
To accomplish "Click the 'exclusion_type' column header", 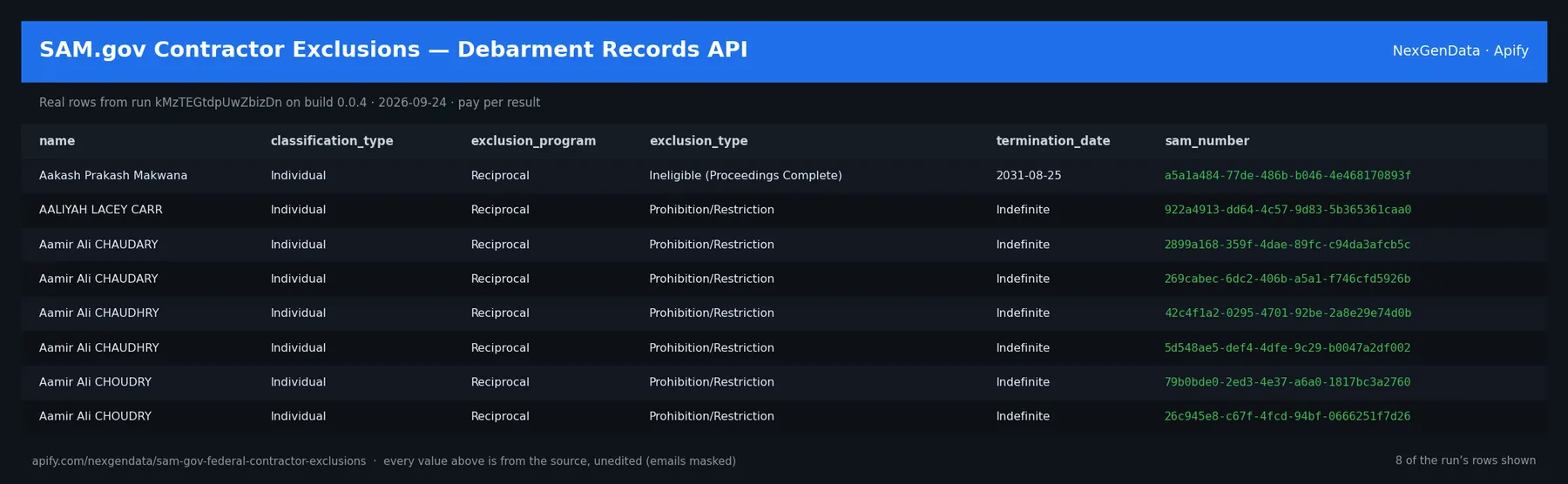I will (x=699, y=141).
